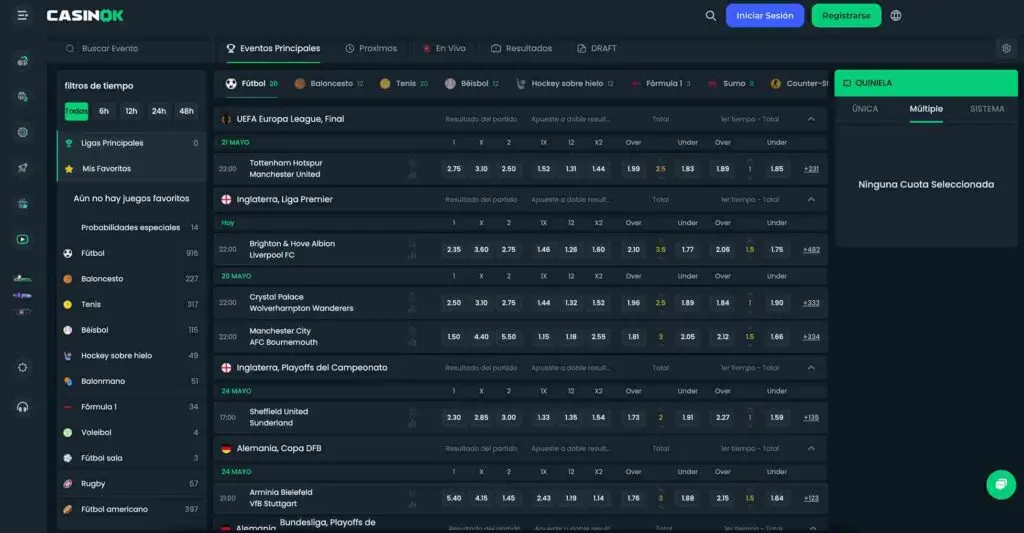Viewport: 1024px width, 533px height.
Task: Open Fútbol americano in sports list
Action: pos(131,509)
